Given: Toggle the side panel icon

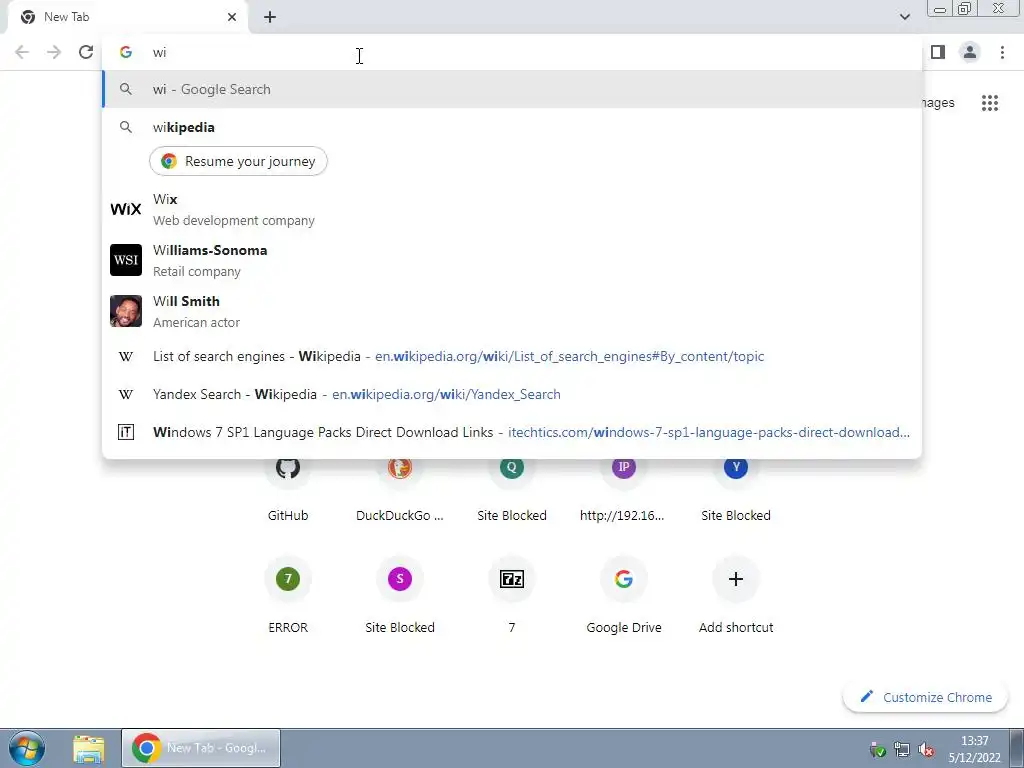Looking at the screenshot, I should pos(938,52).
